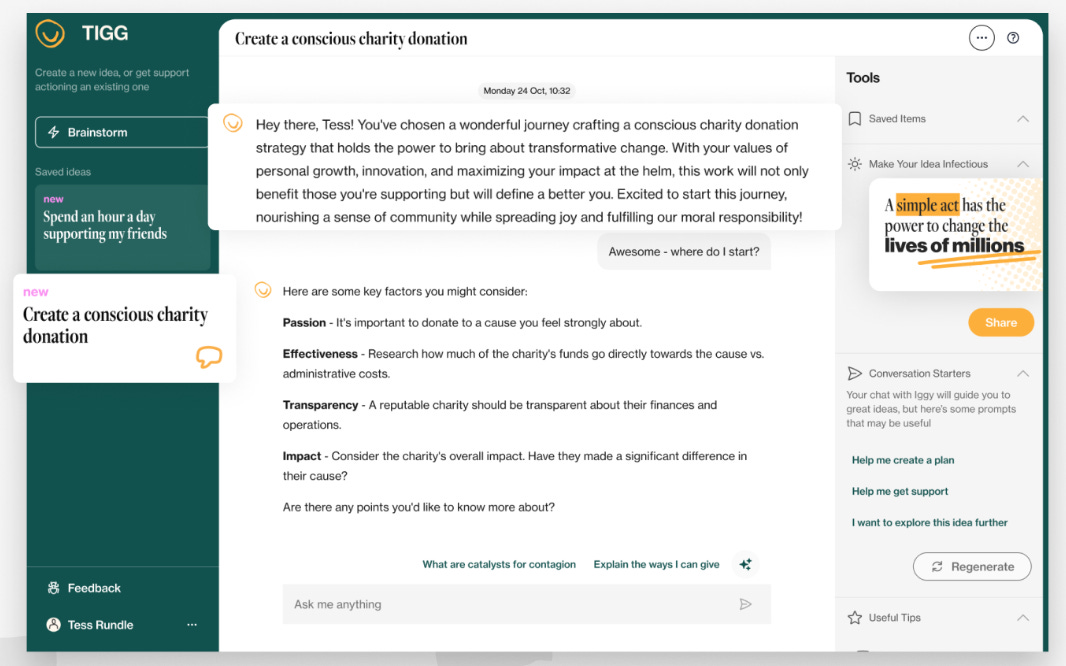Image resolution: width=1066 pixels, height=666 pixels.
Task: Click the lightning bolt icon in Brainstorm
Action: point(54,132)
